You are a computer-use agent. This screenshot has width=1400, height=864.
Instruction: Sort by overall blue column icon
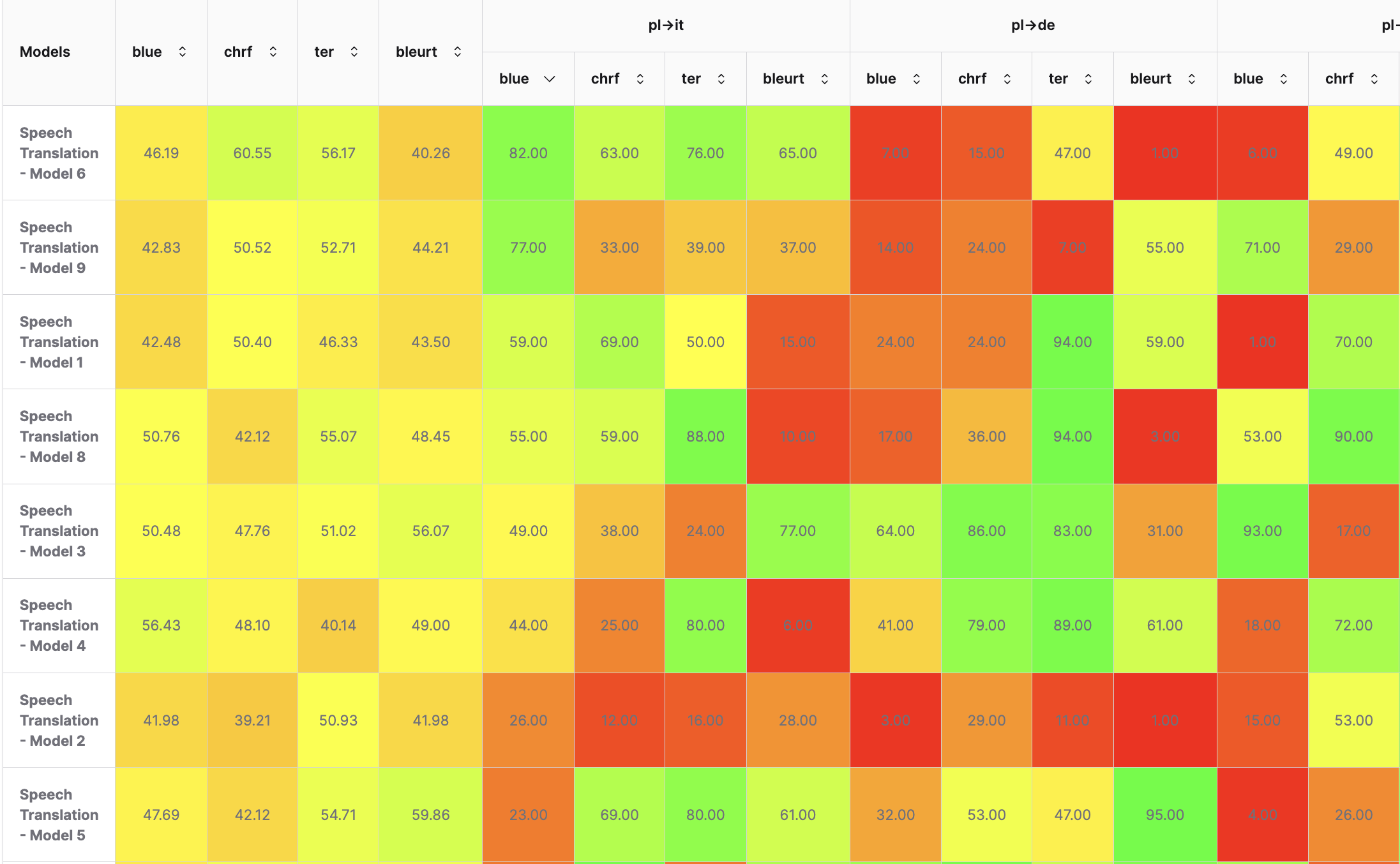coord(183,52)
